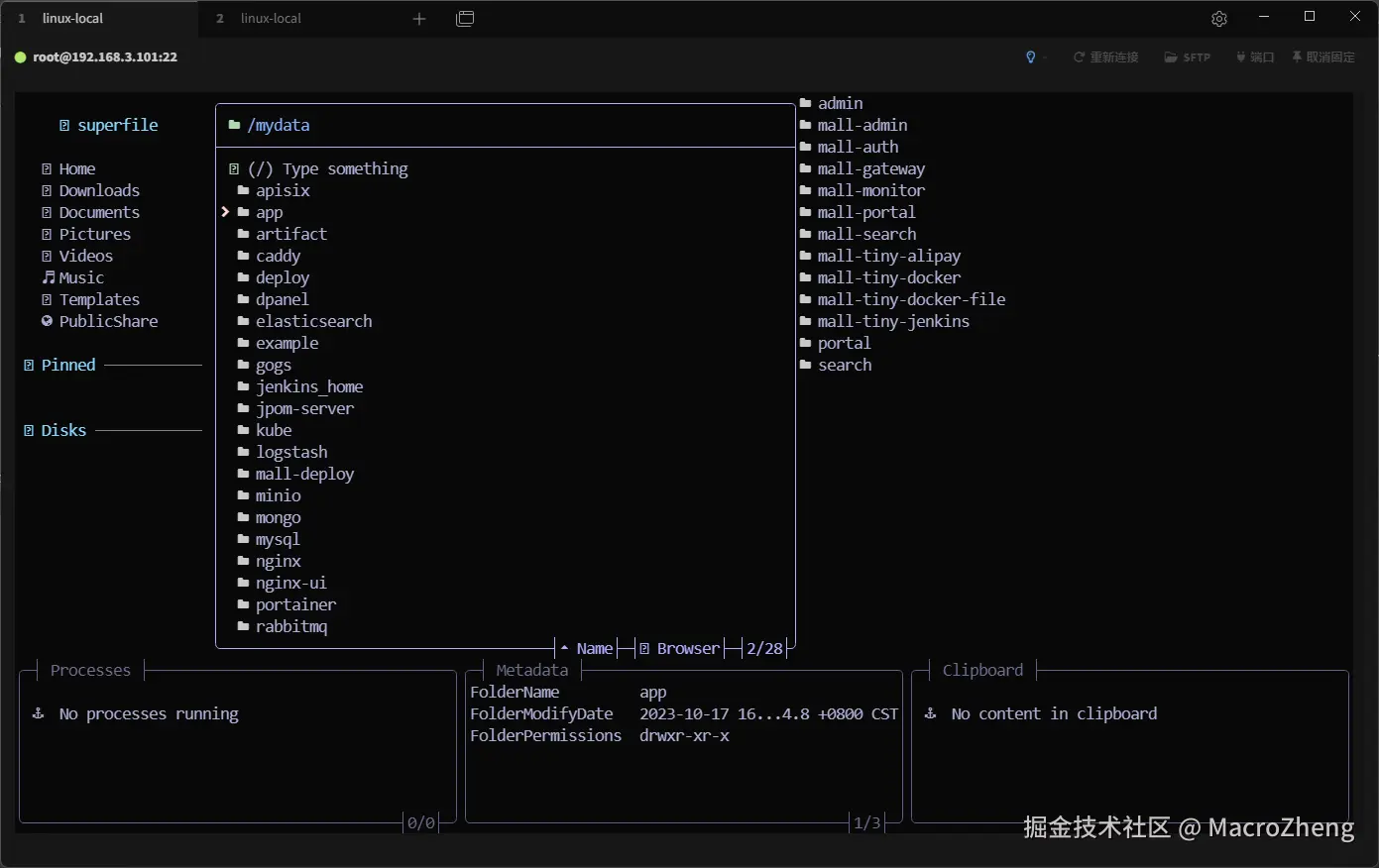Click the green connection status dot
The image size is (1379, 868).
click(x=20, y=57)
